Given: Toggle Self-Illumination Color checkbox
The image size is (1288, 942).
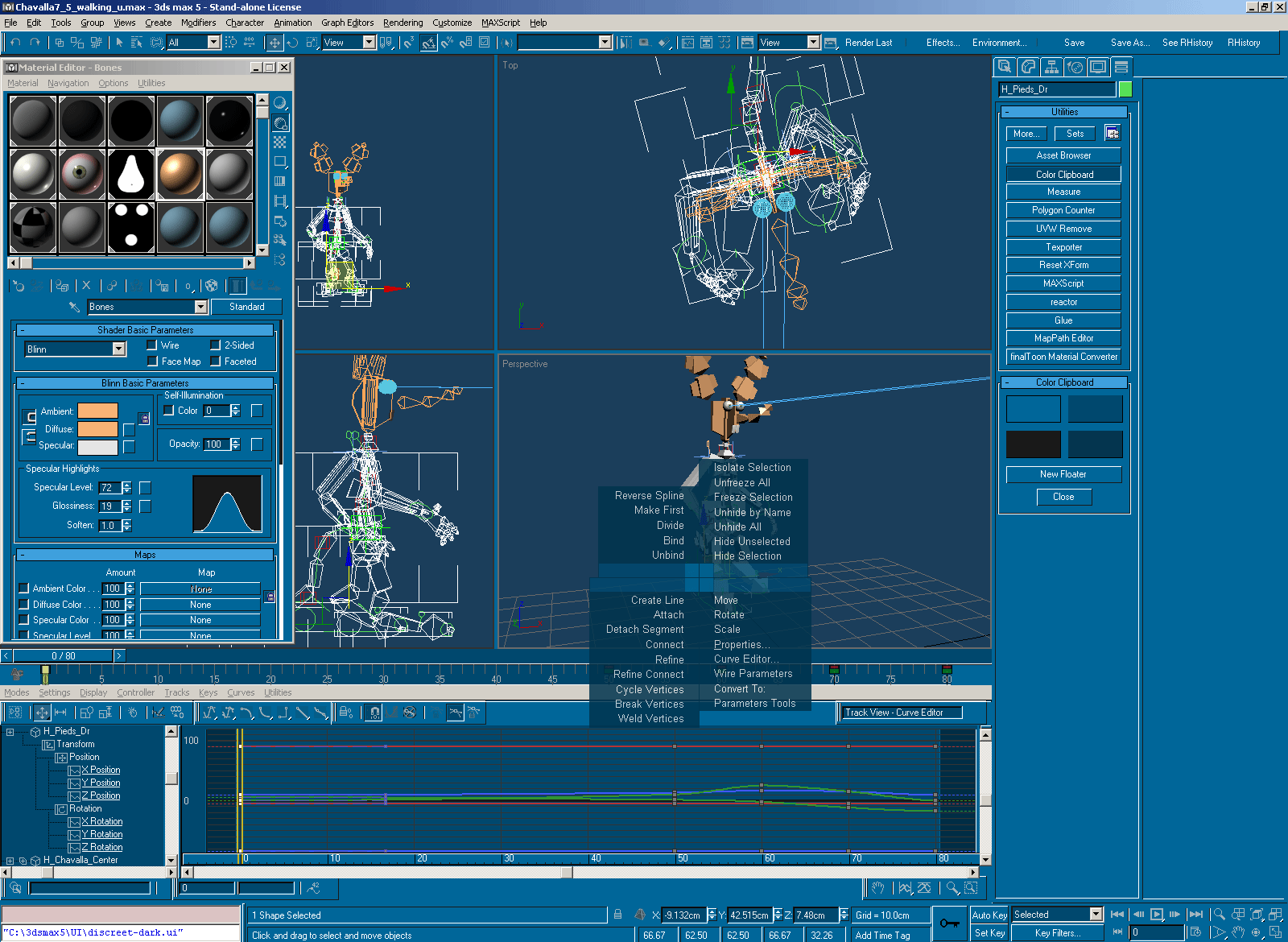Looking at the screenshot, I should (168, 411).
